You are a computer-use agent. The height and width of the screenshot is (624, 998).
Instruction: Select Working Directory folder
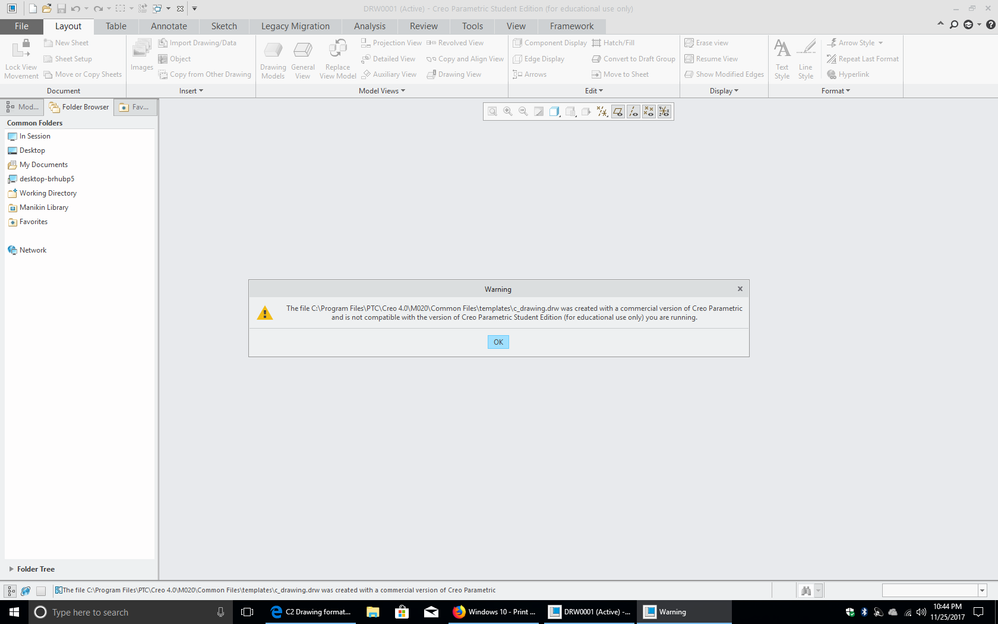pyautogui.click(x=42, y=193)
